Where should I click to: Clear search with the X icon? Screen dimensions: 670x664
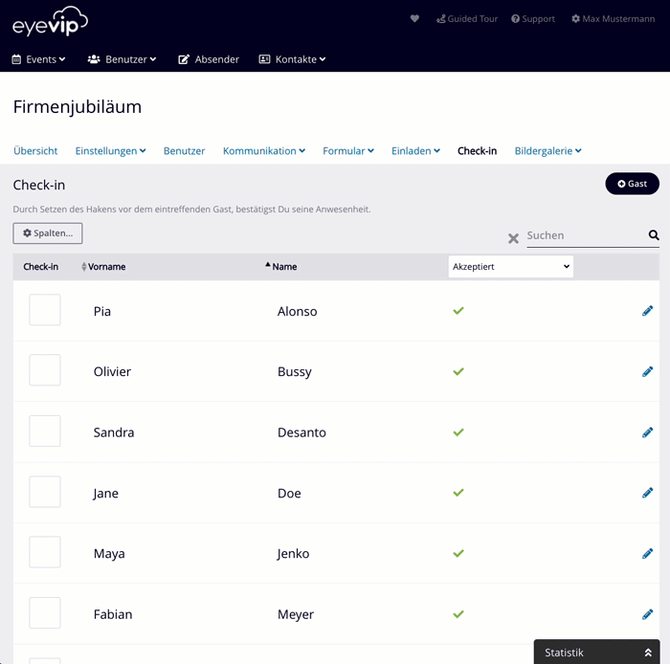coord(513,238)
